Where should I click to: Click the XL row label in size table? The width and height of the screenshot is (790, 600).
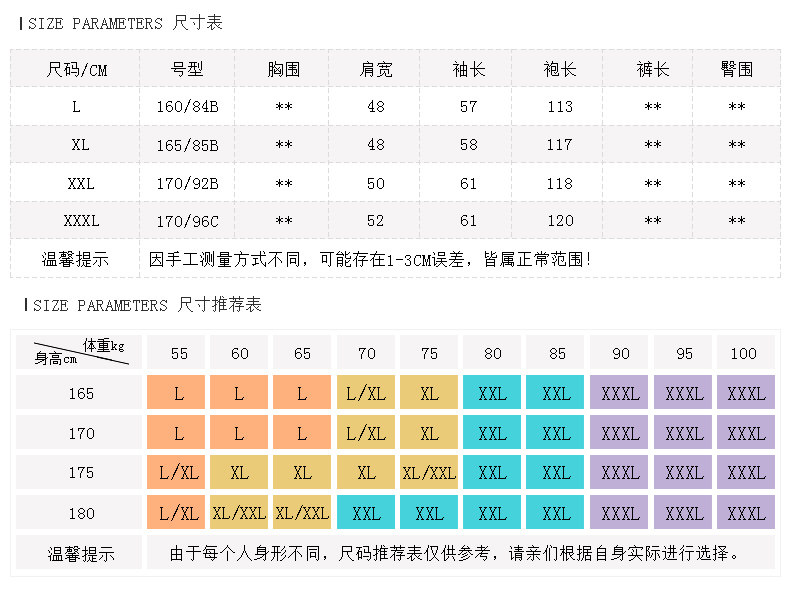pos(81,145)
